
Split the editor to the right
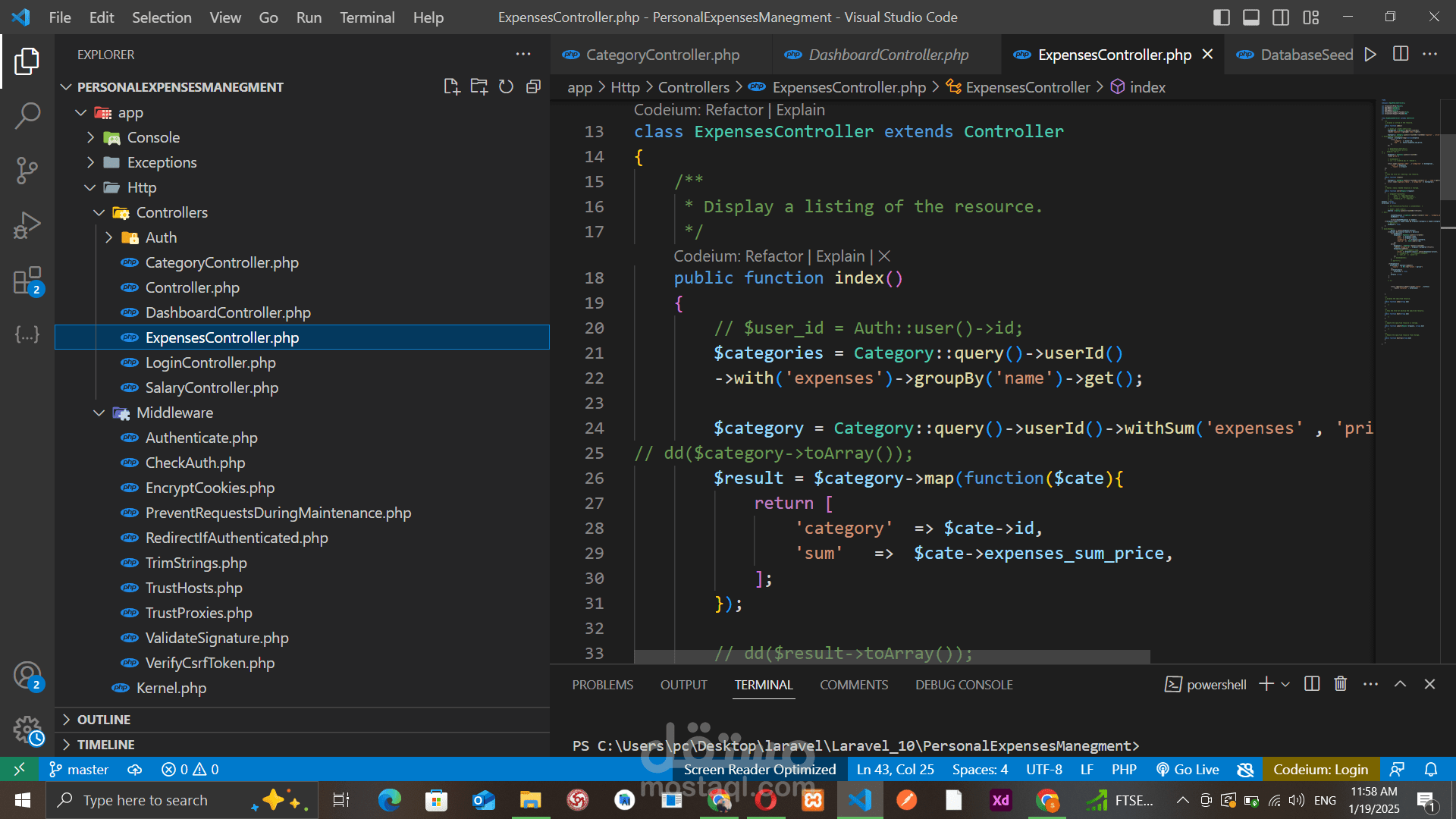(1401, 55)
